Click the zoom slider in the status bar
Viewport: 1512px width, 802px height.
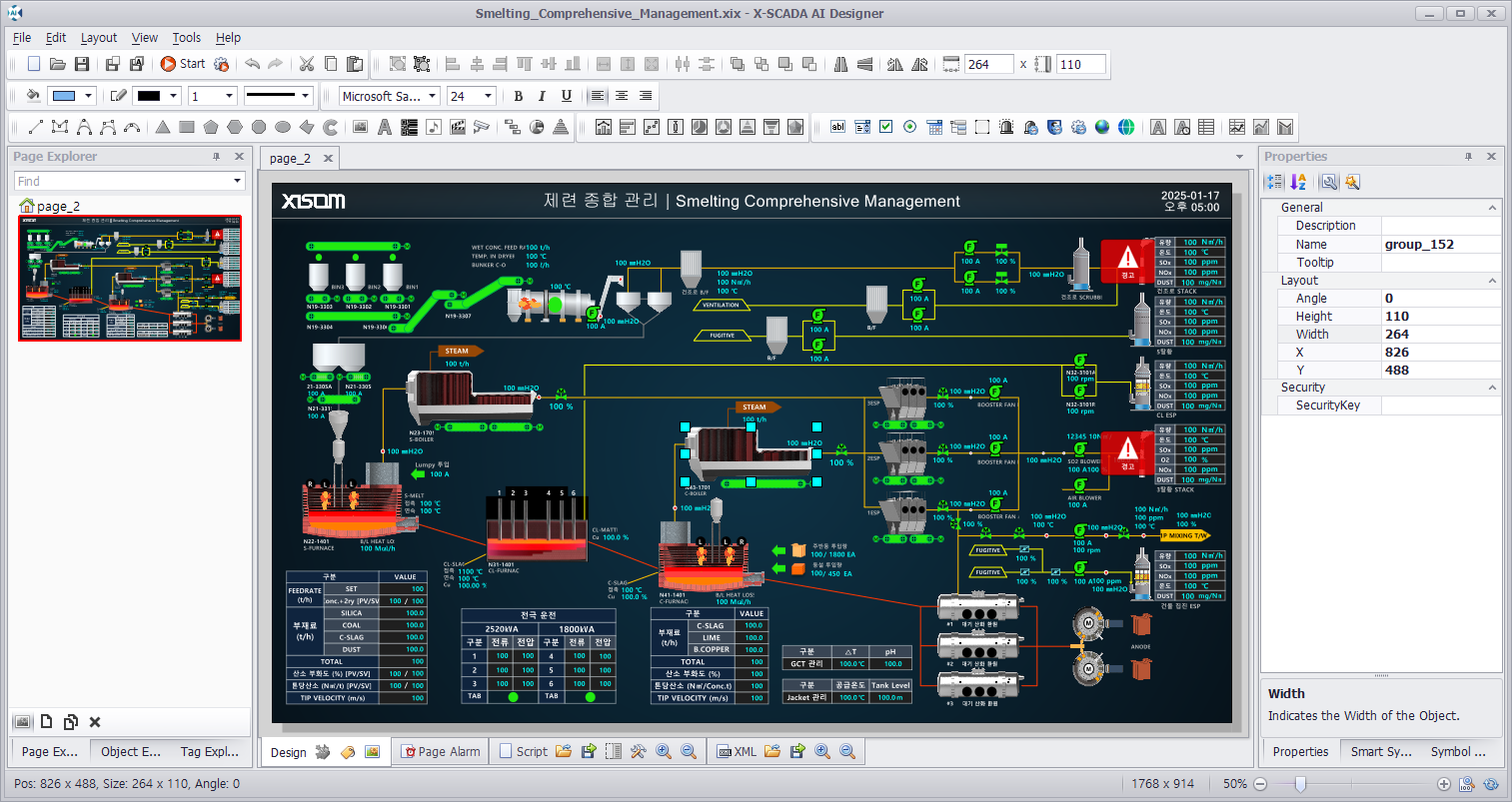(x=1300, y=784)
